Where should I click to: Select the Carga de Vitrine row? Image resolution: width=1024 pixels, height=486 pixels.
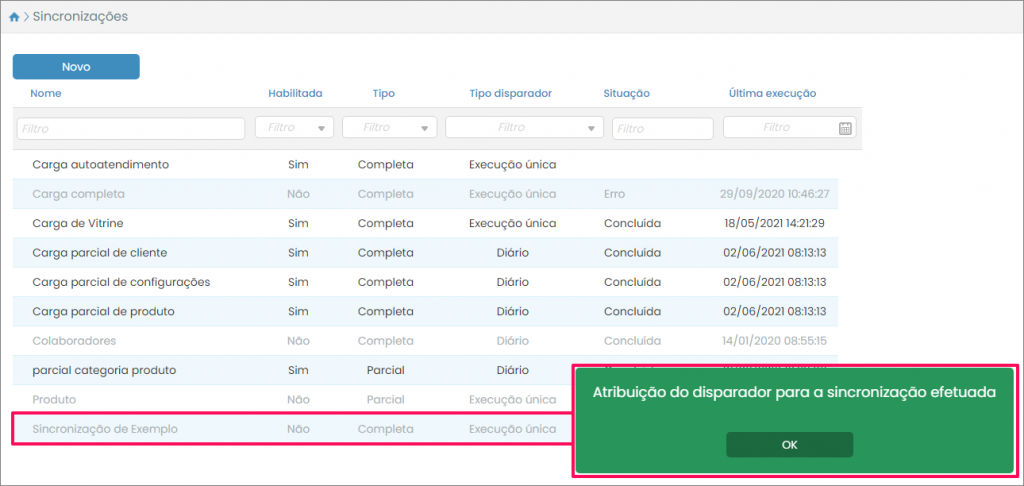pos(77,223)
